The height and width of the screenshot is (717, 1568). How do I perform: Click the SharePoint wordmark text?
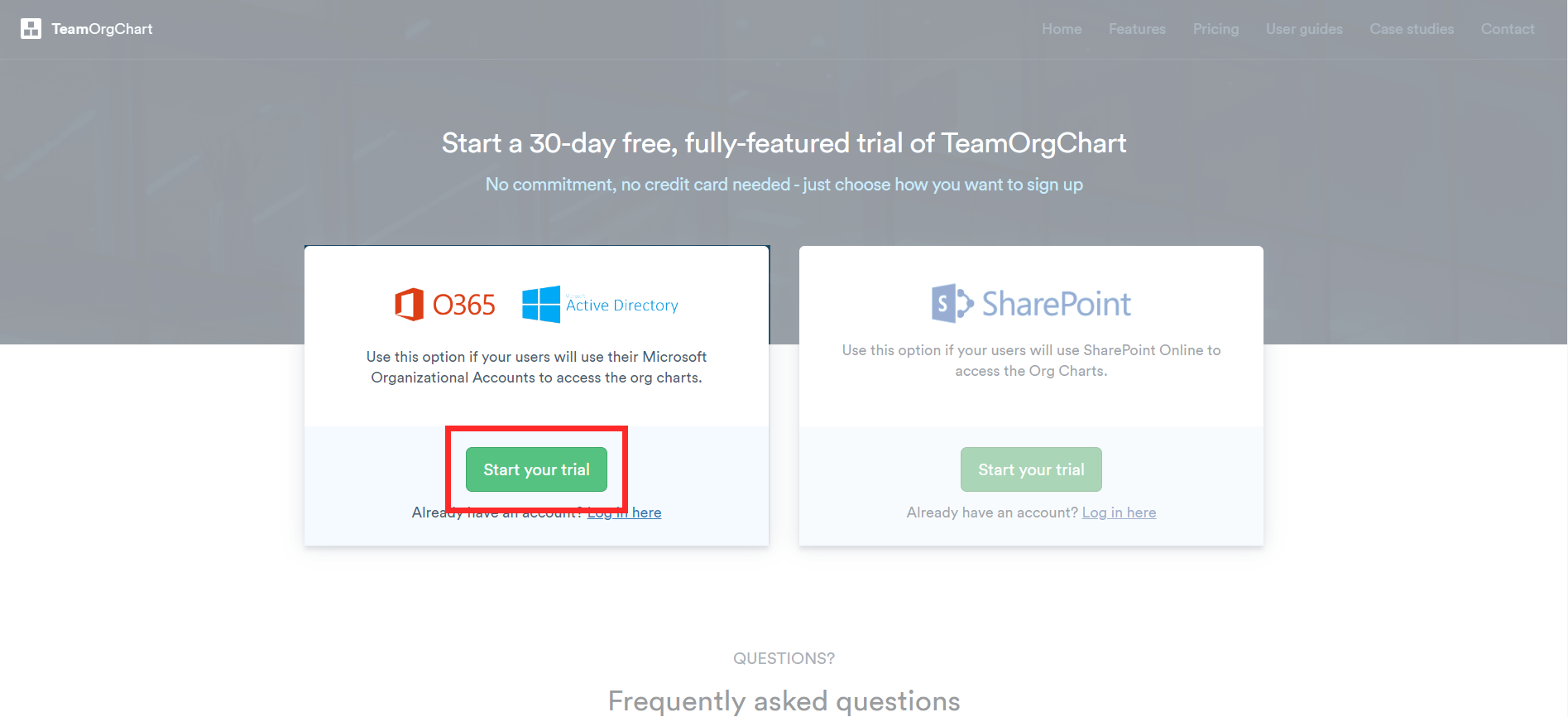1056,304
